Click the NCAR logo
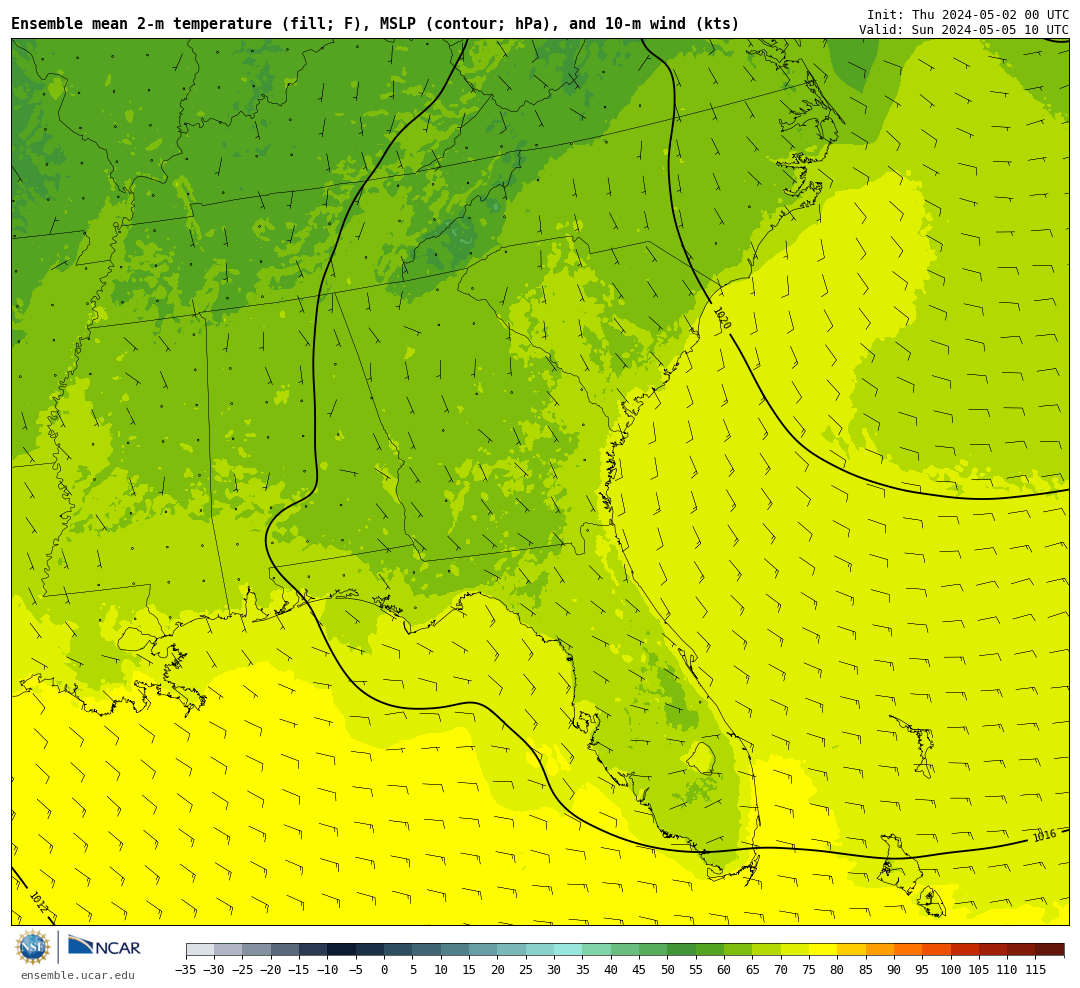Screen dimensions: 1080x988 104,947
